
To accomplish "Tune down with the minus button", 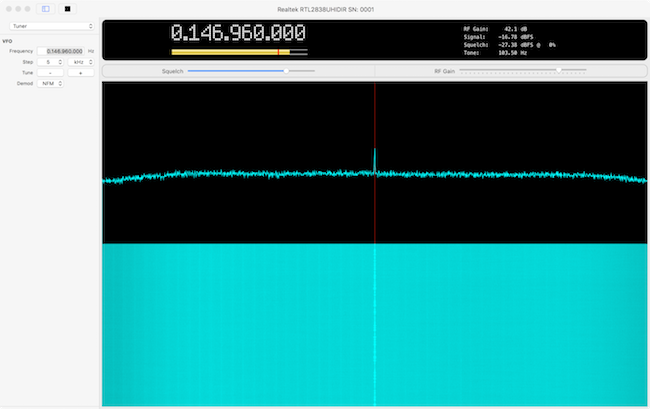I will point(50,73).
